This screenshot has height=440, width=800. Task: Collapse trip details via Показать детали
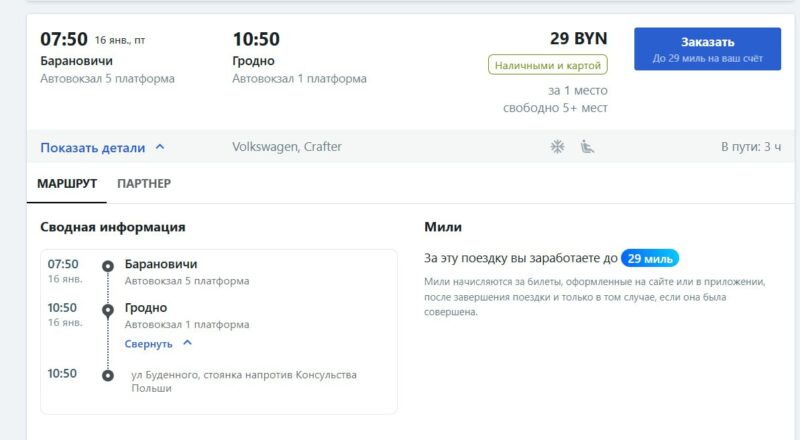[93, 147]
